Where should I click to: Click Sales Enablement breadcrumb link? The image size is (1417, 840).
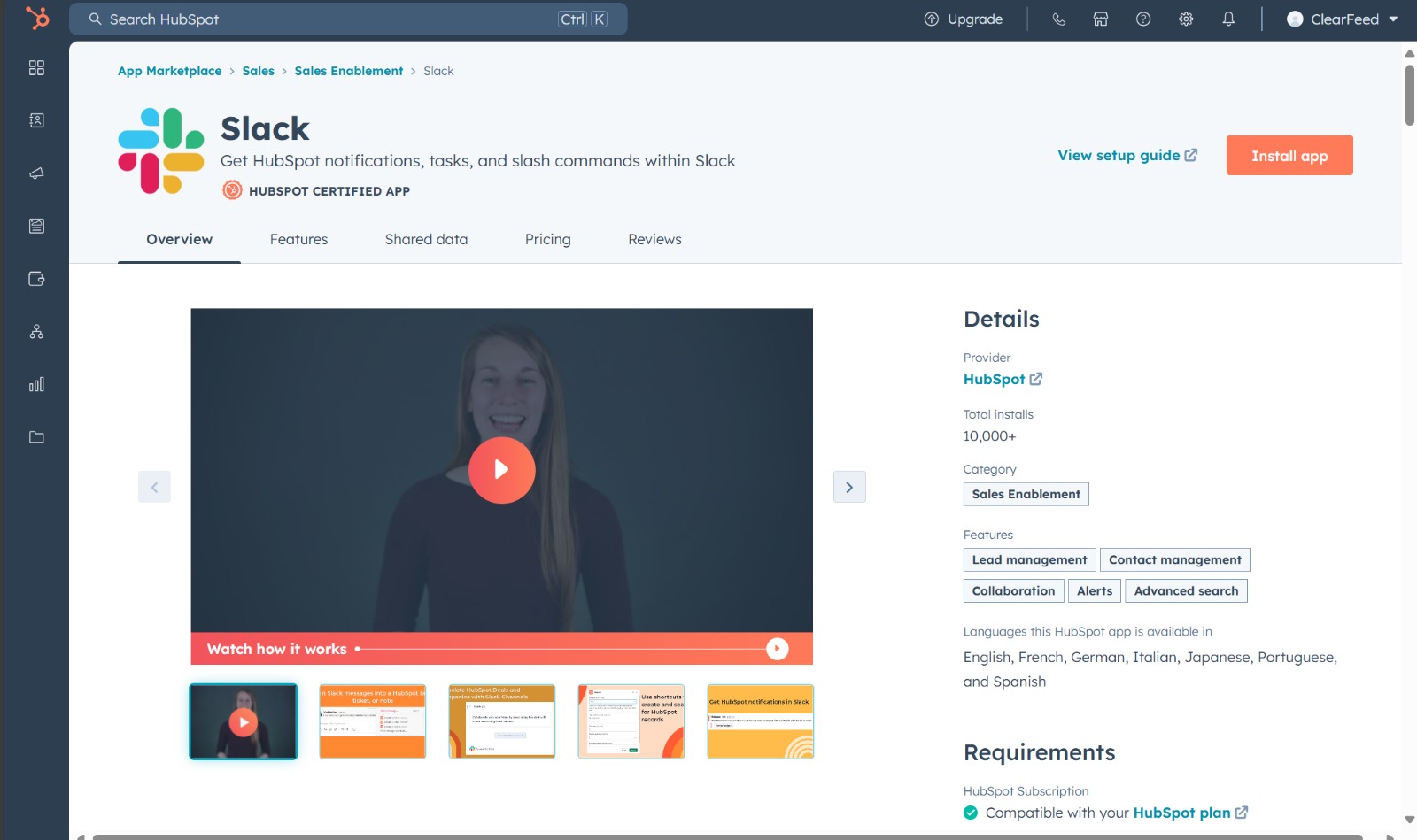pos(348,71)
